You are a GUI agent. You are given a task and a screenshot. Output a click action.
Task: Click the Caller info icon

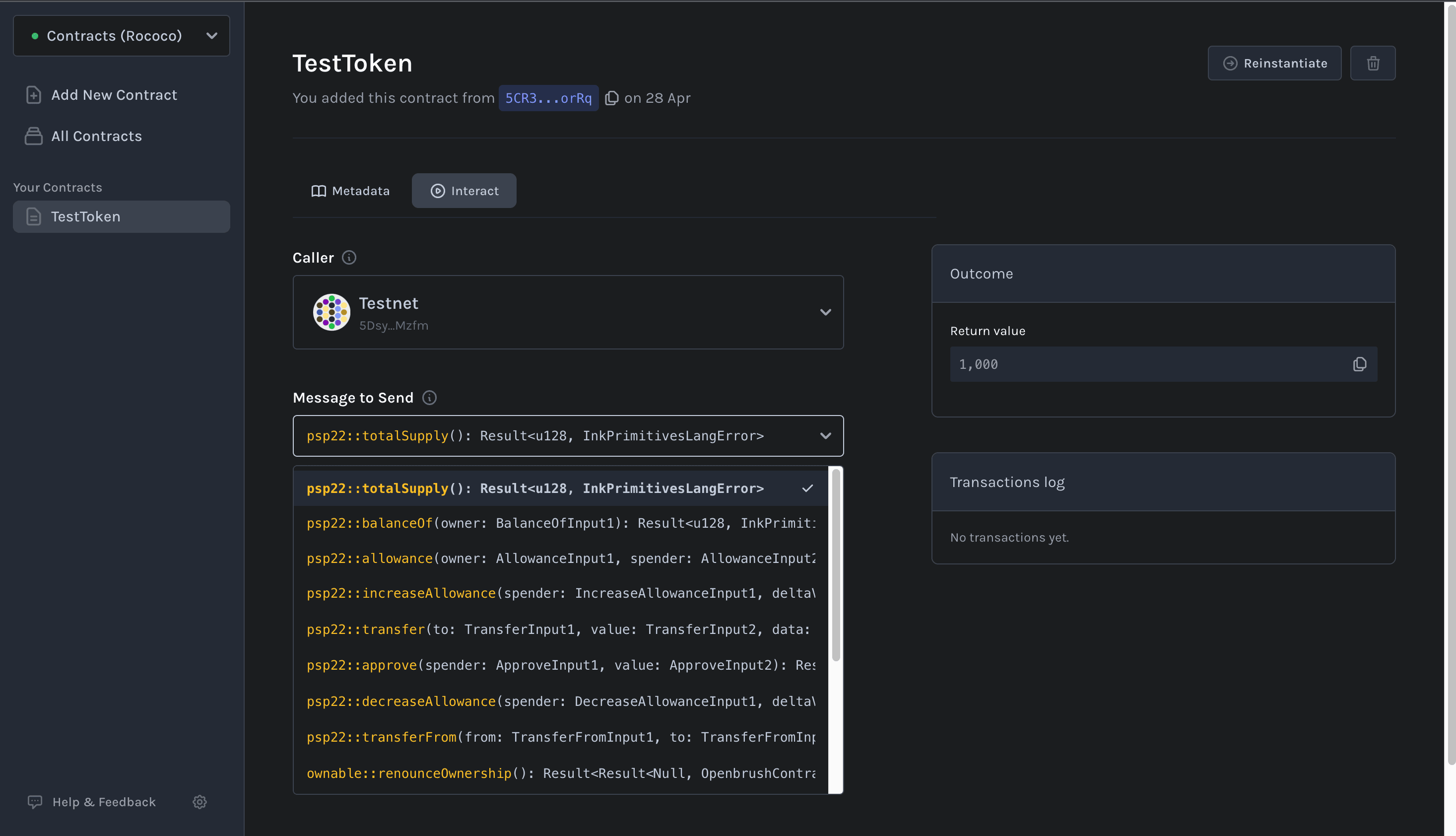(349, 258)
